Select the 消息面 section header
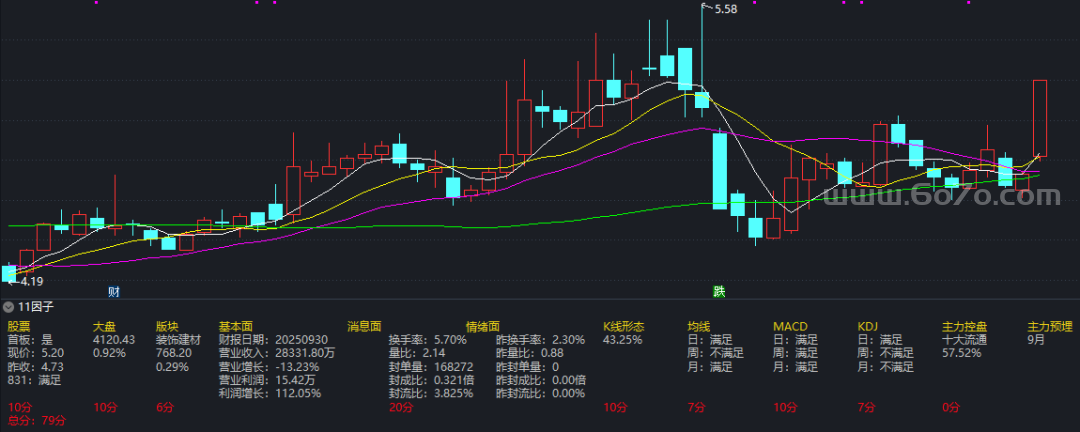This screenshot has height=432, width=1080. coord(364,326)
